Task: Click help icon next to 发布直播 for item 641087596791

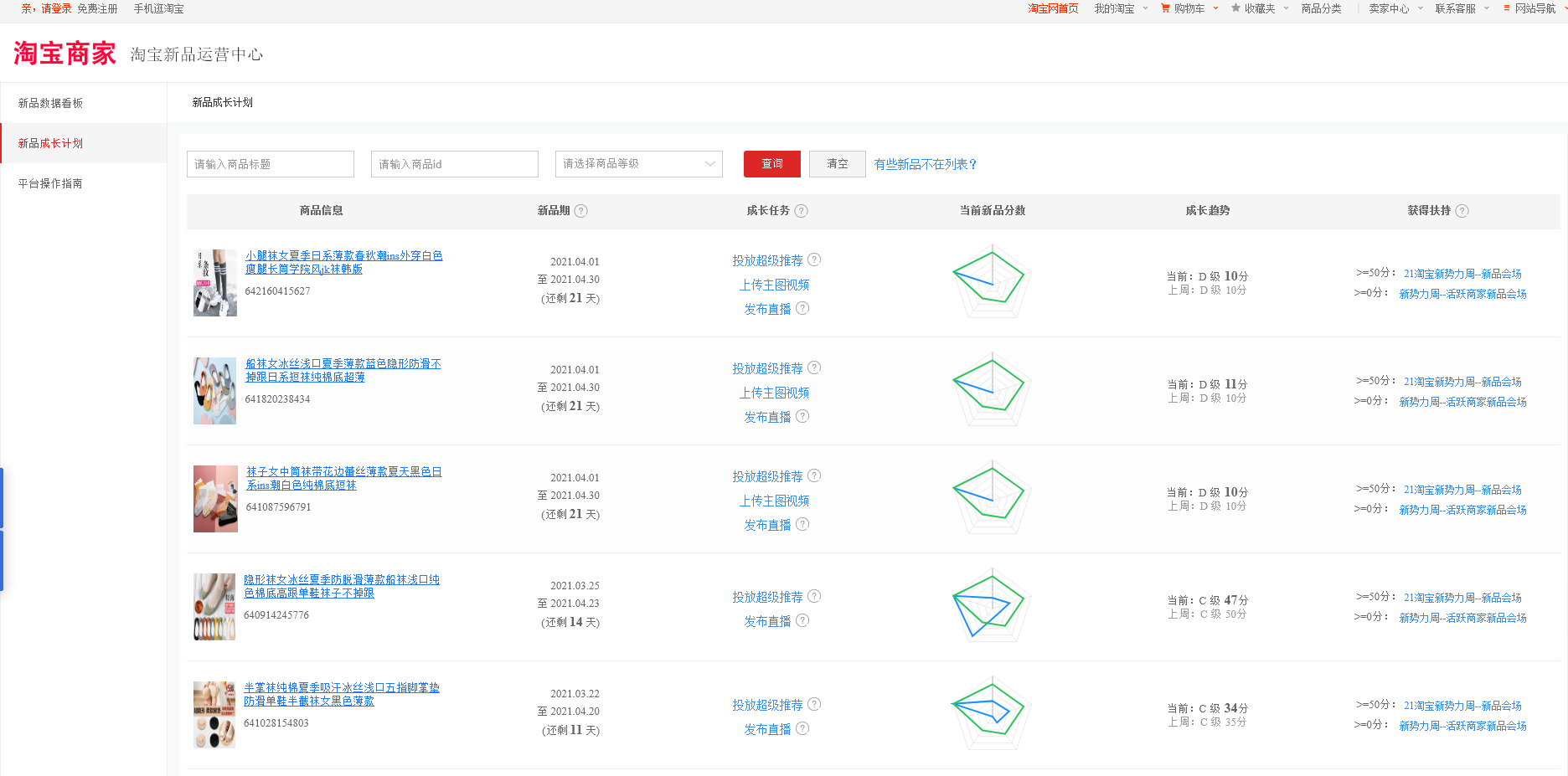Action: 802,524
